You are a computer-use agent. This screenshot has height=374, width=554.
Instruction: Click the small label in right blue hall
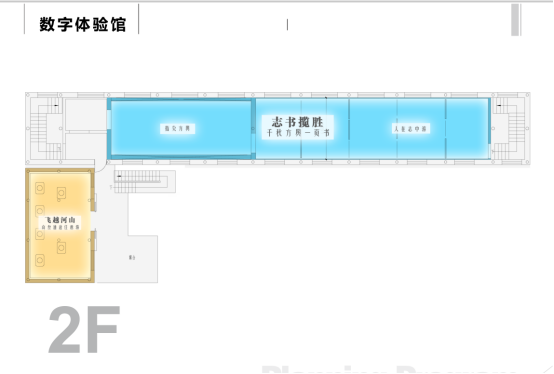click(x=411, y=129)
